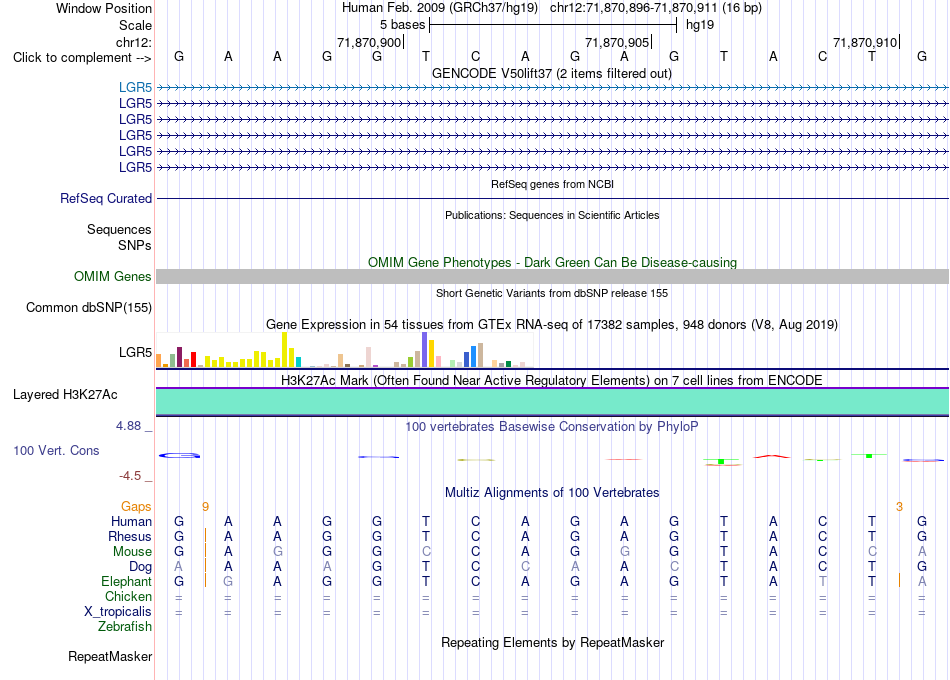Open H3K27Ac Mark track title

click(x=552, y=381)
